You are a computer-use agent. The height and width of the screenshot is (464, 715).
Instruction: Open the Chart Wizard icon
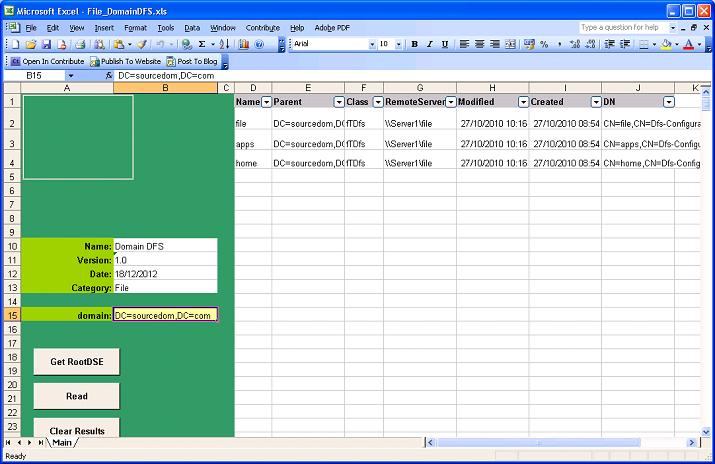[x=244, y=45]
